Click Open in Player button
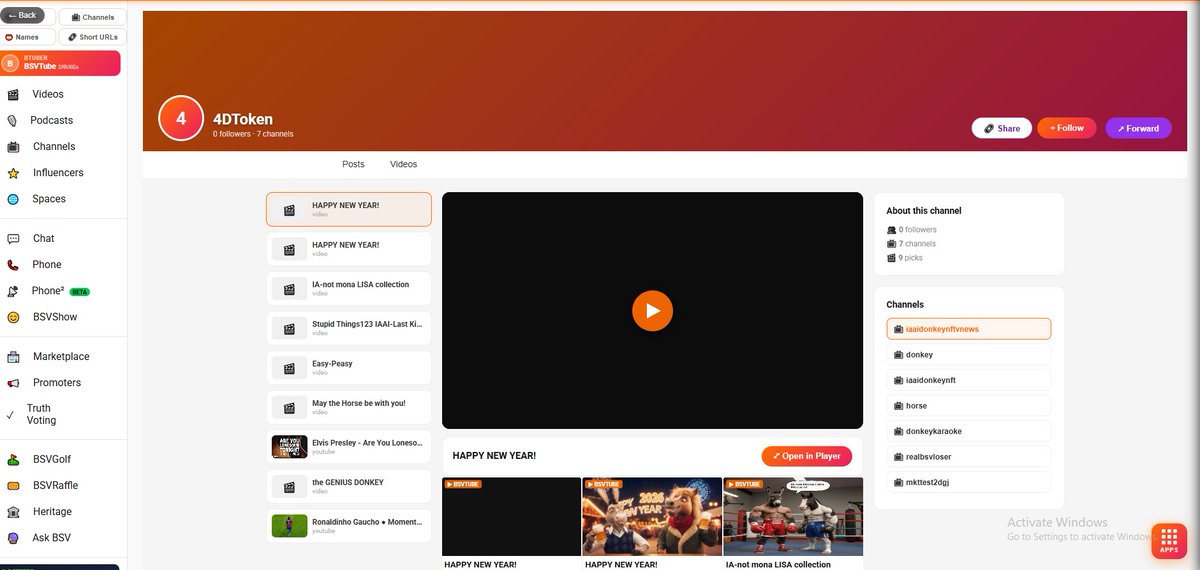1200x570 pixels. coord(806,456)
